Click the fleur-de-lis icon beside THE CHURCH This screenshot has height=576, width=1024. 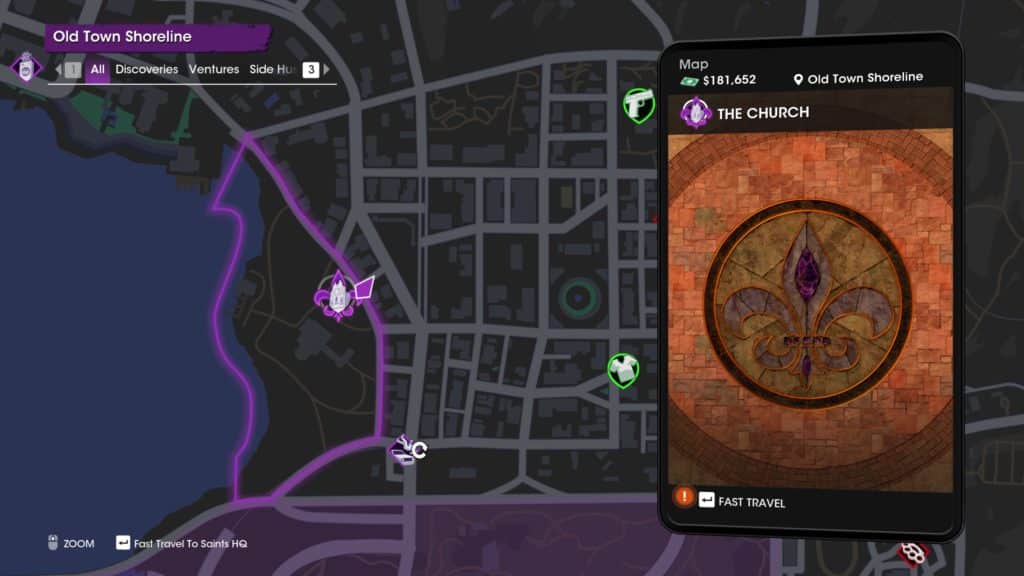point(696,113)
